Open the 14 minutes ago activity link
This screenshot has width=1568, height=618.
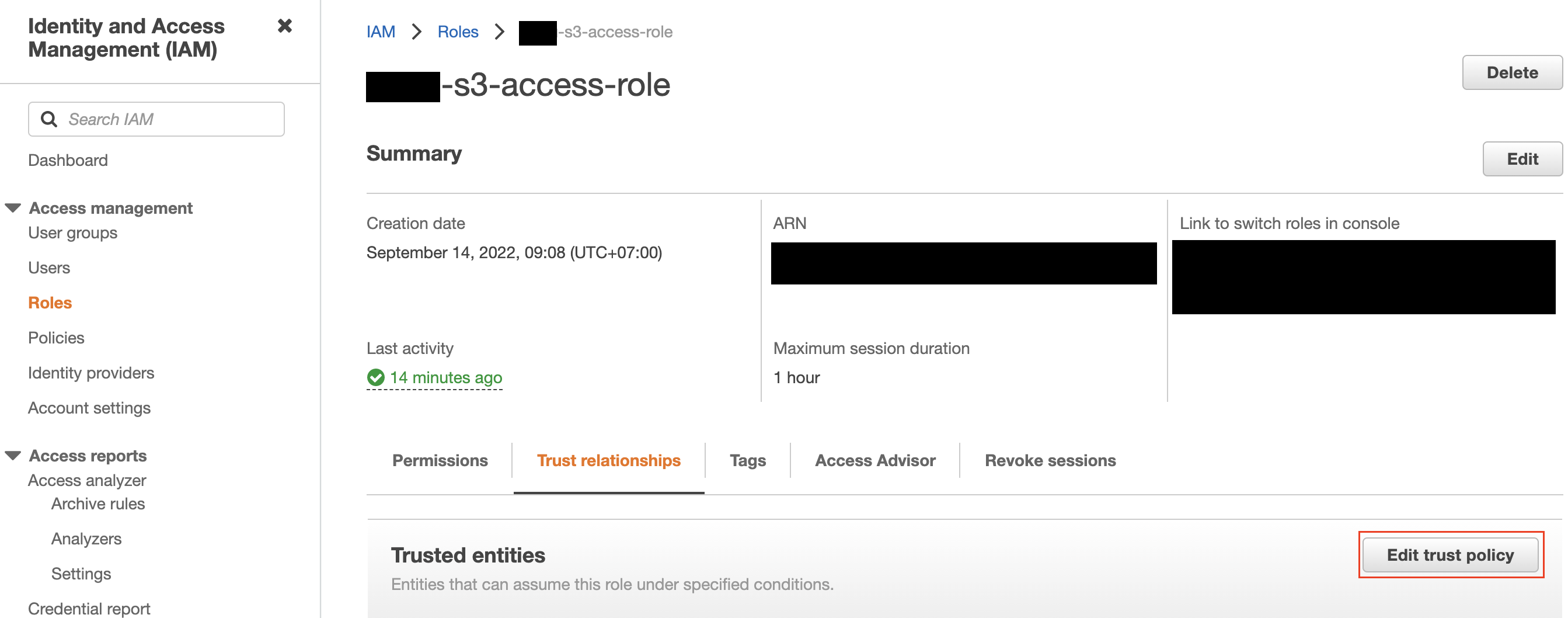(x=445, y=377)
